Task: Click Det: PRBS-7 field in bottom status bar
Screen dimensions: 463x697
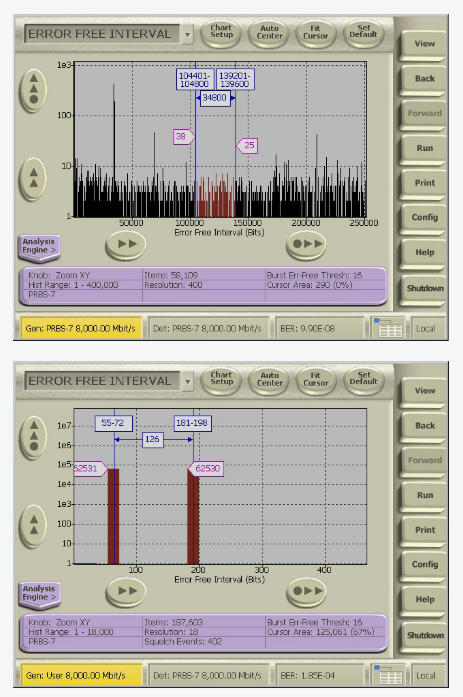Action: pyautogui.click(x=208, y=676)
